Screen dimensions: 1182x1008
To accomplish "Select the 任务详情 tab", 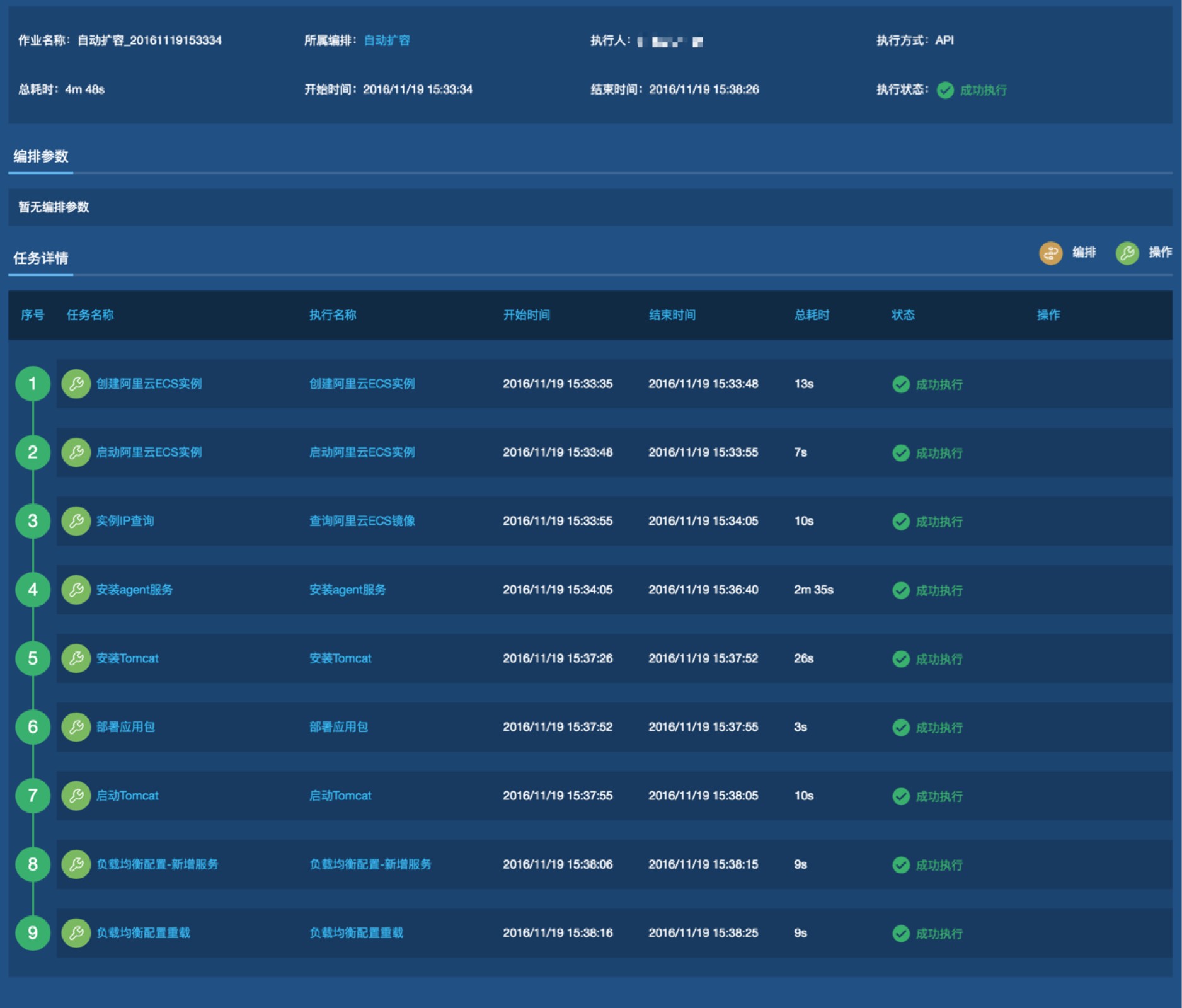I will 41,258.
